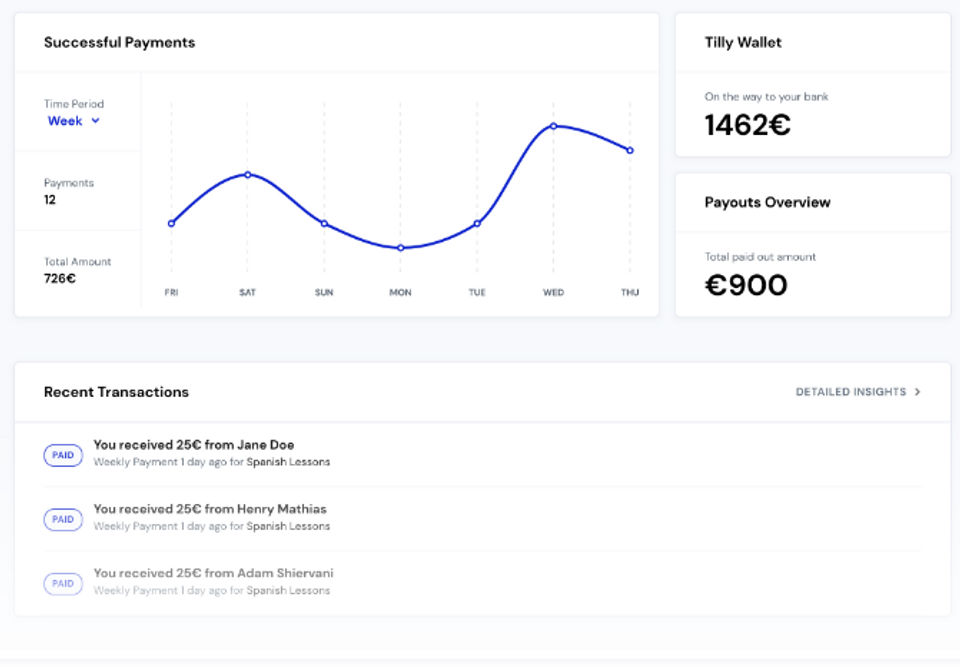The image size is (960, 667).
Task: Click the Successful Payments heading
Action: (x=119, y=42)
